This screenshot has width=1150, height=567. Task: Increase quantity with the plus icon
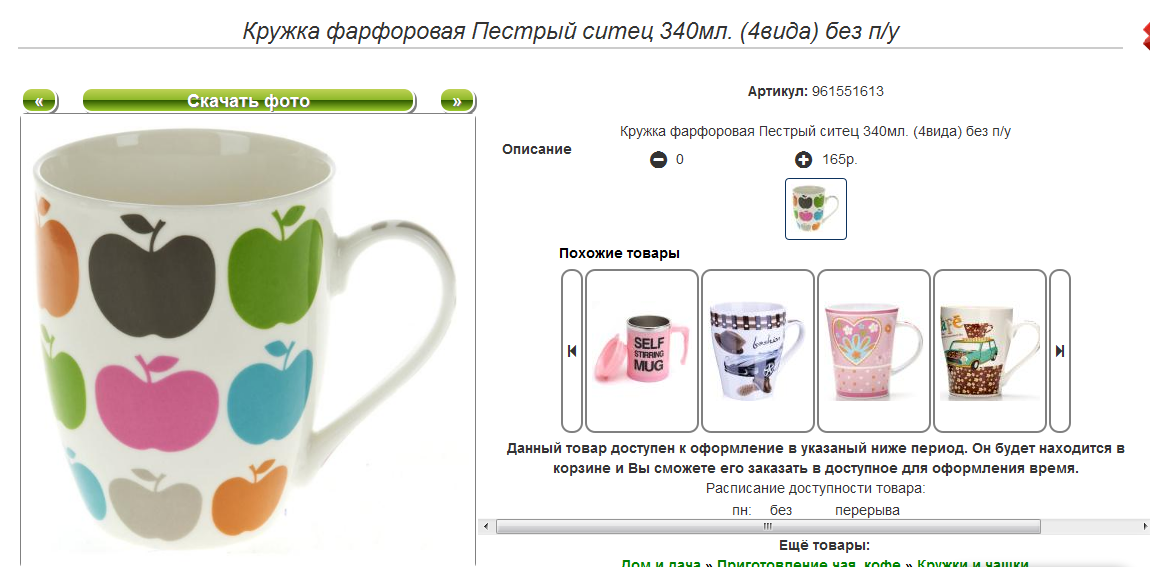coord(804,159)
